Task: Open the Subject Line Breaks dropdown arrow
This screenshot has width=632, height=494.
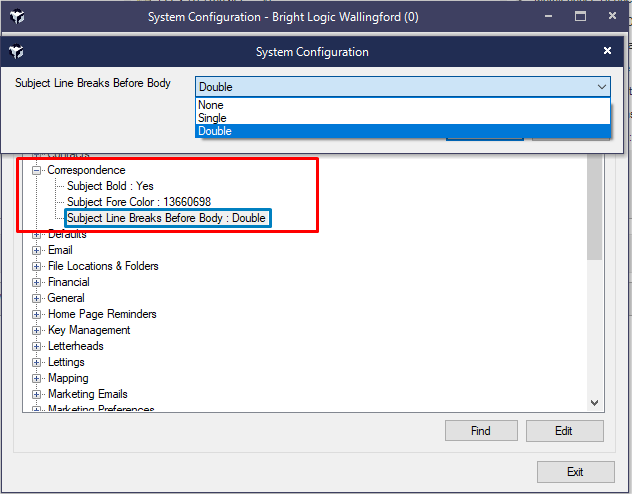Action: coord(600,87)
